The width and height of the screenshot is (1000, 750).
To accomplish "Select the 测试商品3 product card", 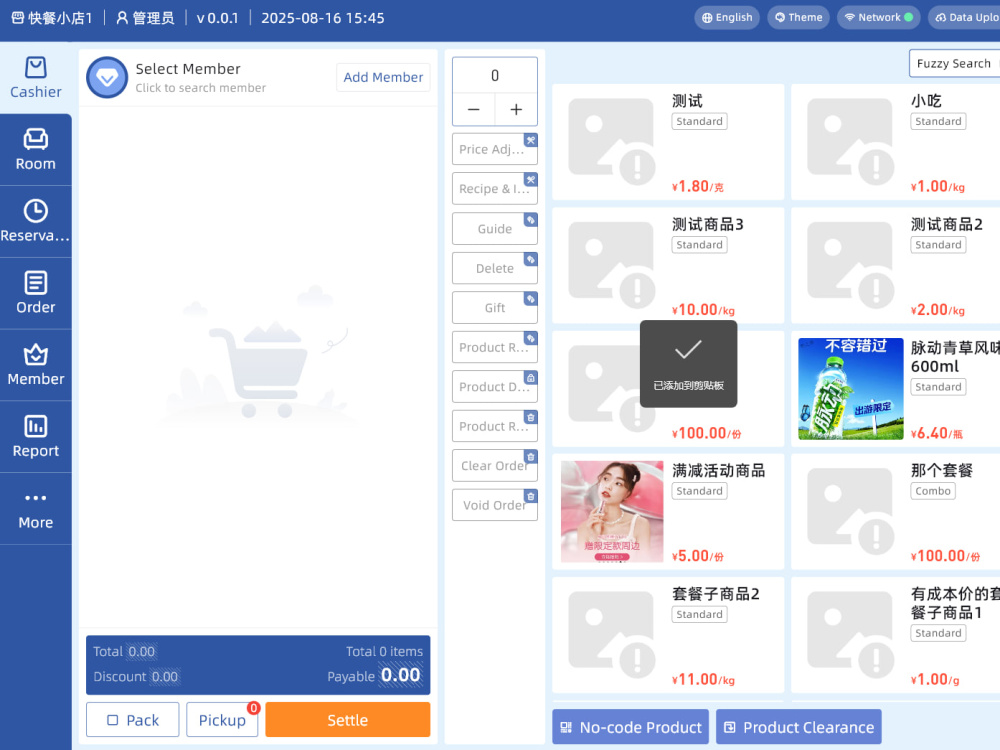I will tap(668, 265).
